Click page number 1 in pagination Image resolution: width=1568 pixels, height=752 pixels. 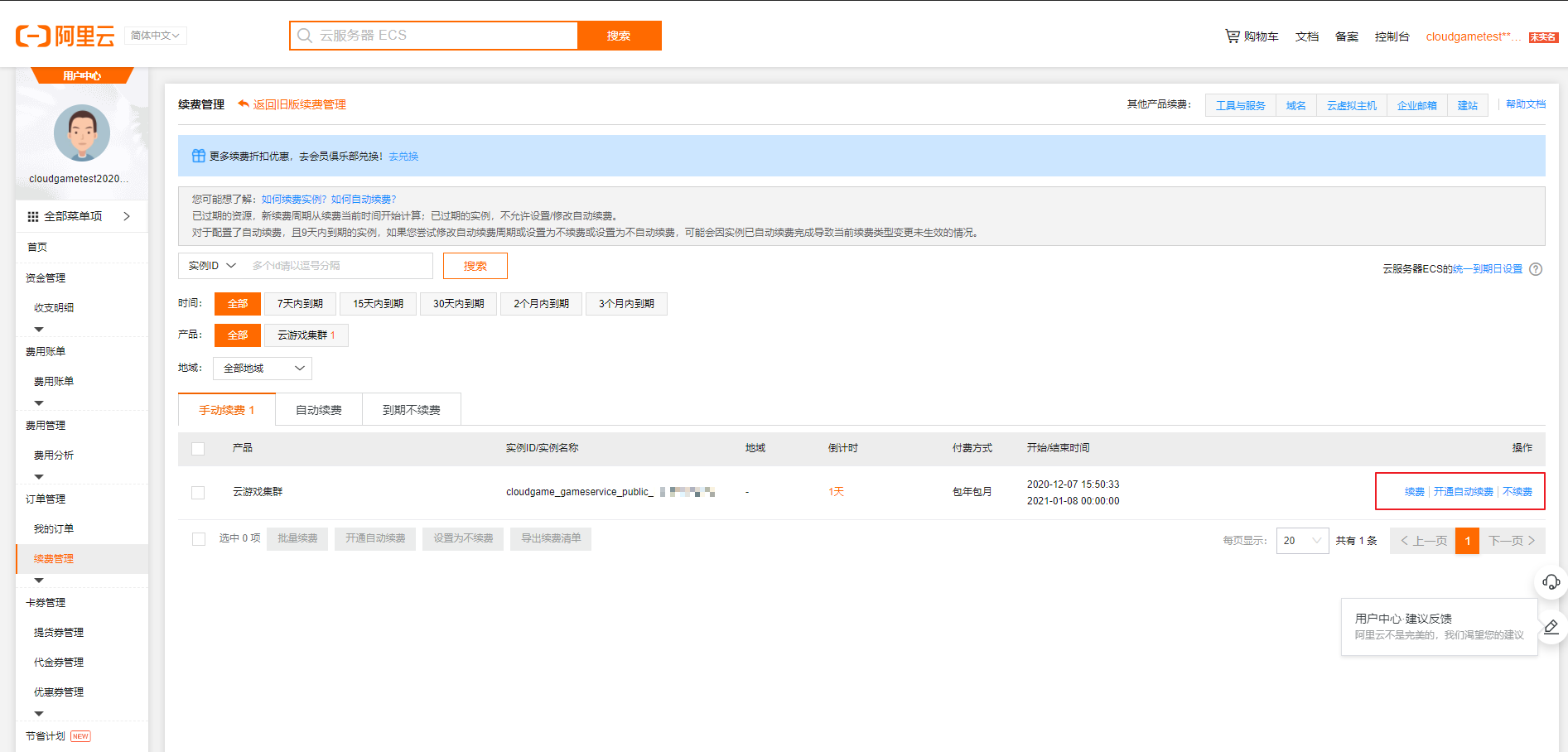pyautogui.click(x=1467, y=541)
